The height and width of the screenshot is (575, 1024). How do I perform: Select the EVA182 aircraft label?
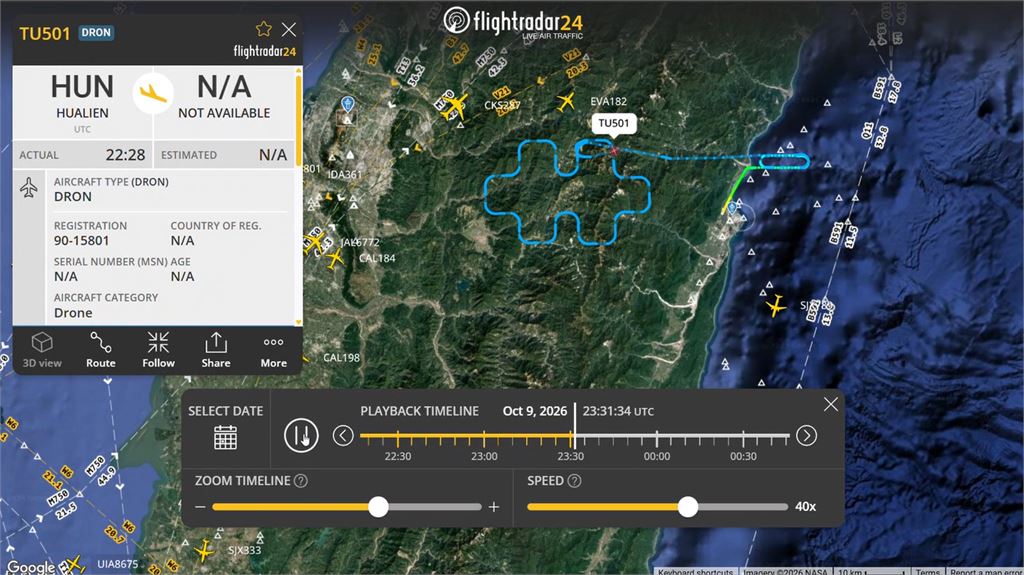click(609, 101)
